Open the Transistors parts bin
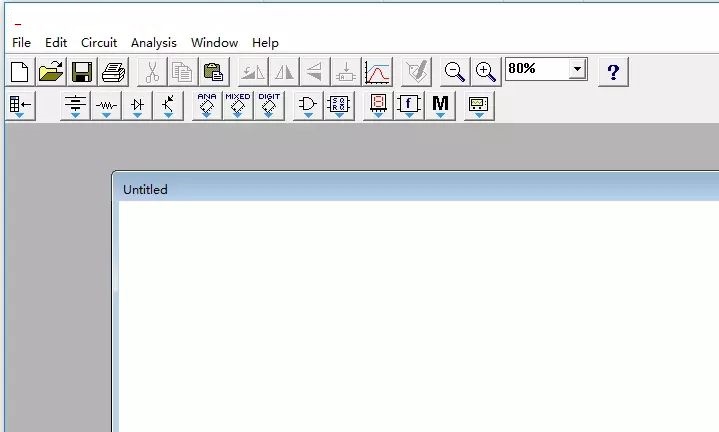This screenshot has width=719, height=432. point(168,105)
